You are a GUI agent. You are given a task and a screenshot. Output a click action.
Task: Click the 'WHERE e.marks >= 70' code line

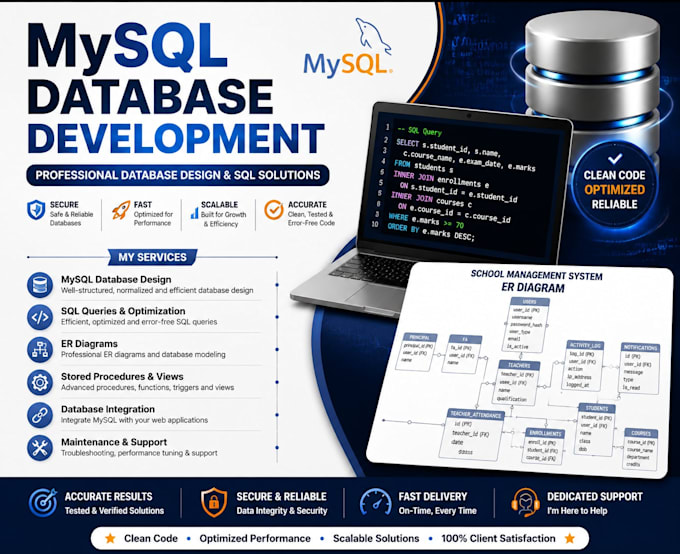pos(426,220)
